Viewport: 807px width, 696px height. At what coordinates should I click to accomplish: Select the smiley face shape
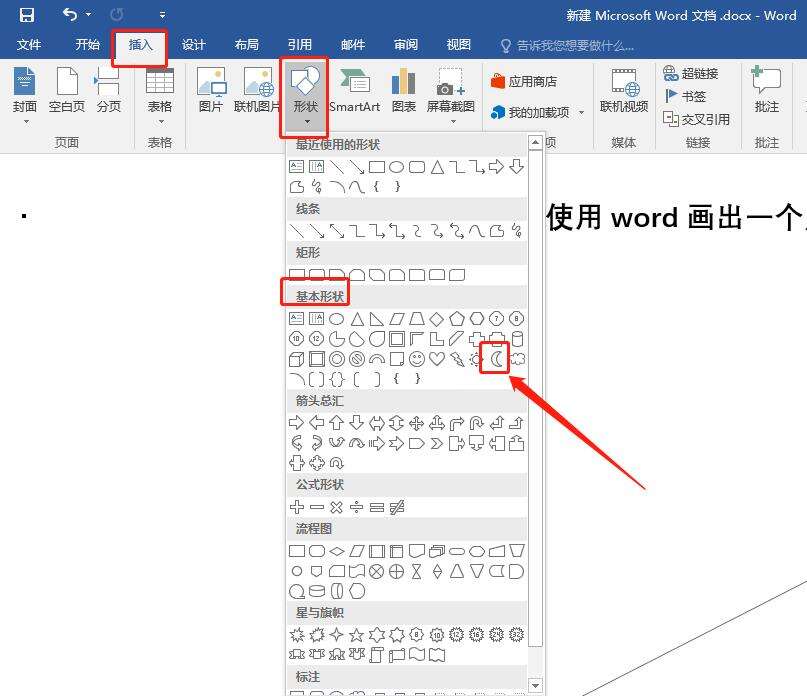tap(417, 359)
